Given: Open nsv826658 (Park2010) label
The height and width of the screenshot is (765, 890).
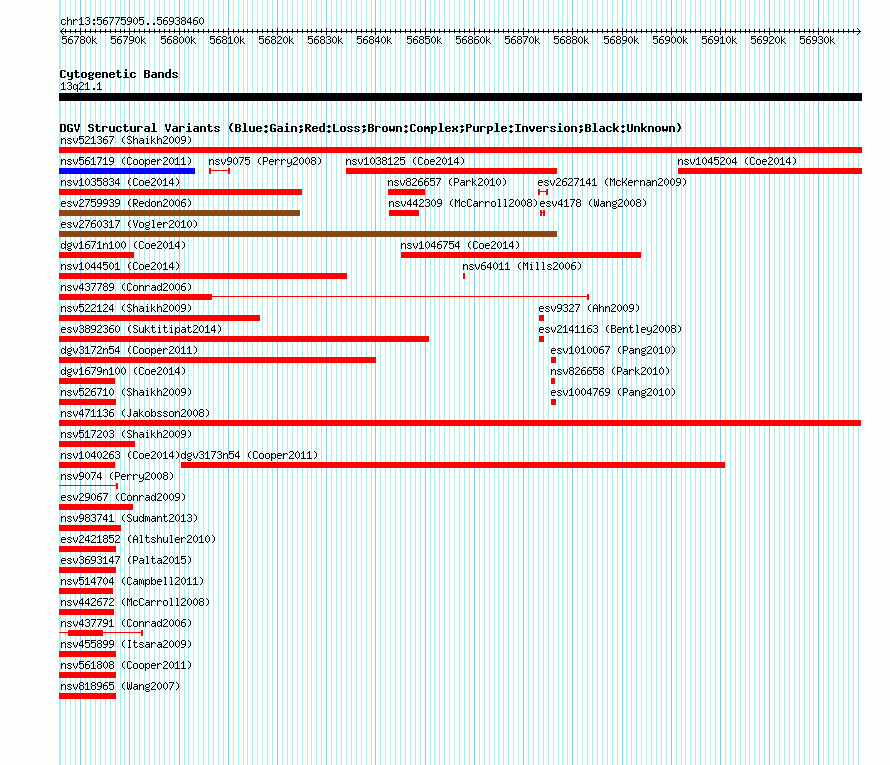Looking at the screenshot, I should [610, 371].
